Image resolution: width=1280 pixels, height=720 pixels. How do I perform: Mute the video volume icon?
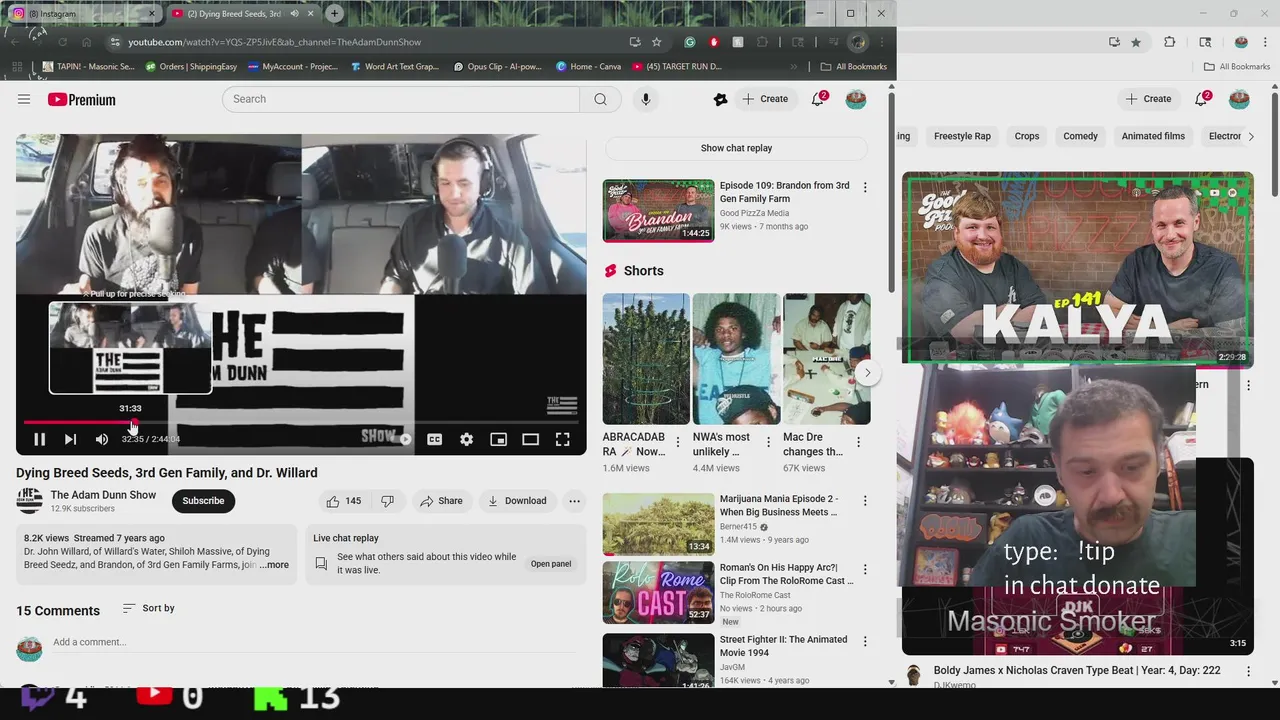coord(101,439)
